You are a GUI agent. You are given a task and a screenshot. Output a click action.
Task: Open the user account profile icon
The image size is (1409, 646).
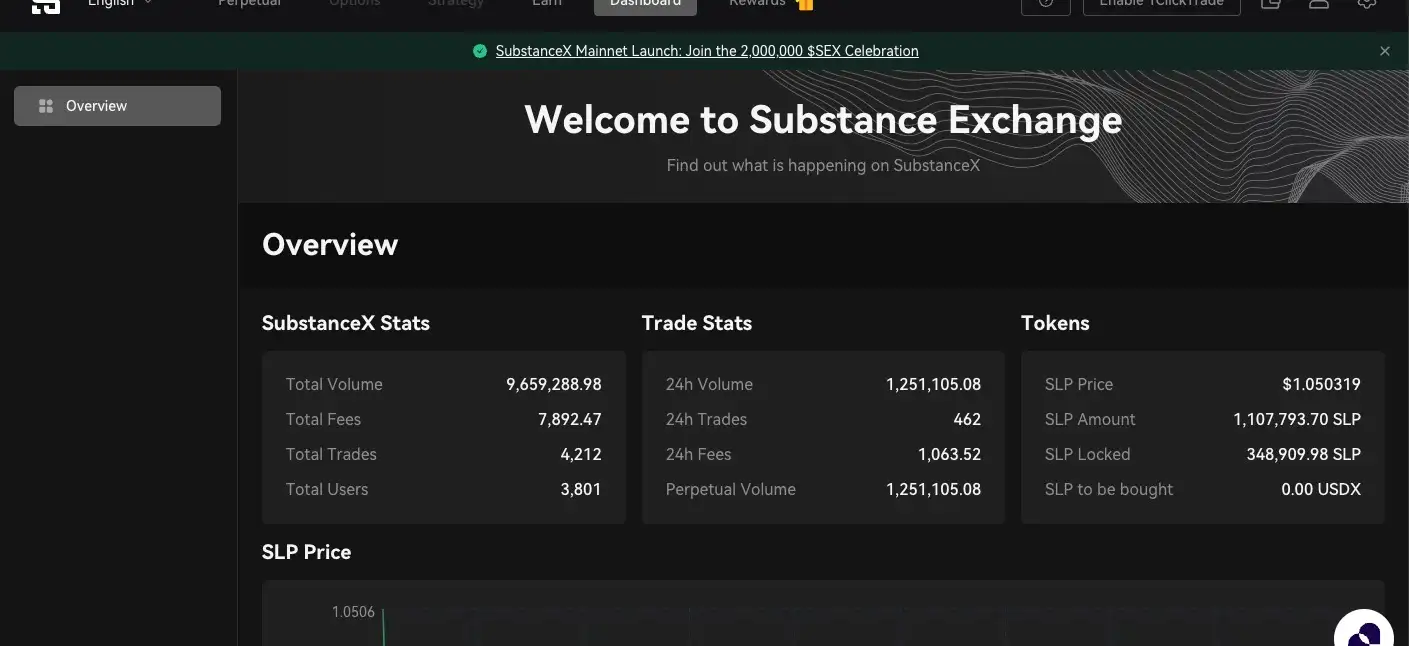point(1318,4)
